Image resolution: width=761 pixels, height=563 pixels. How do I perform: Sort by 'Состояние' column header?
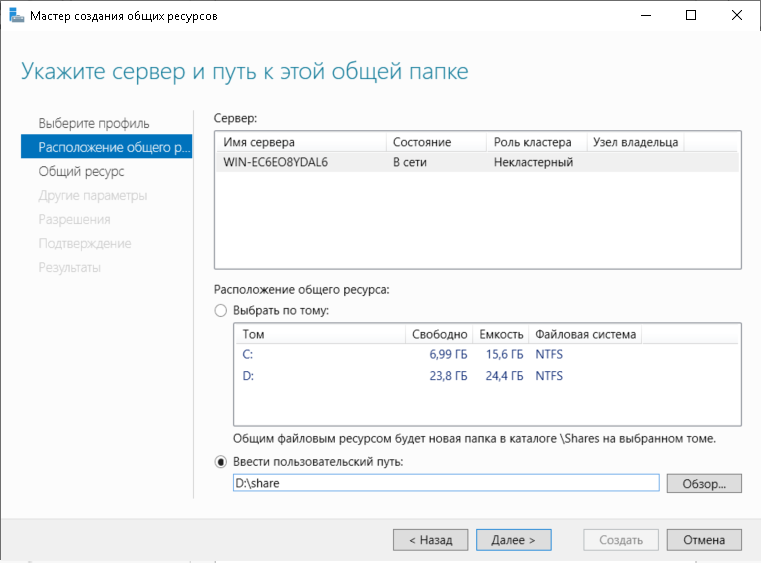(x=436, y=142)
